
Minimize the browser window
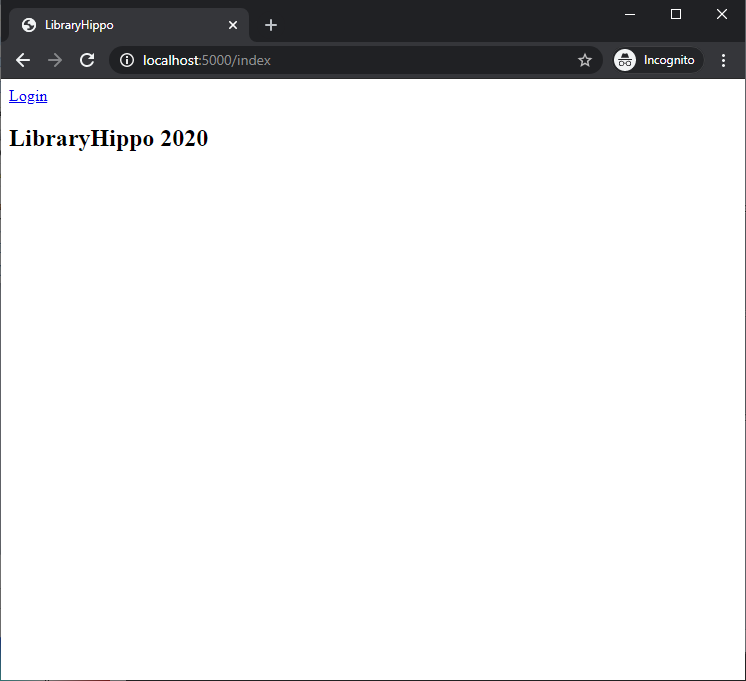pos(630,14)
